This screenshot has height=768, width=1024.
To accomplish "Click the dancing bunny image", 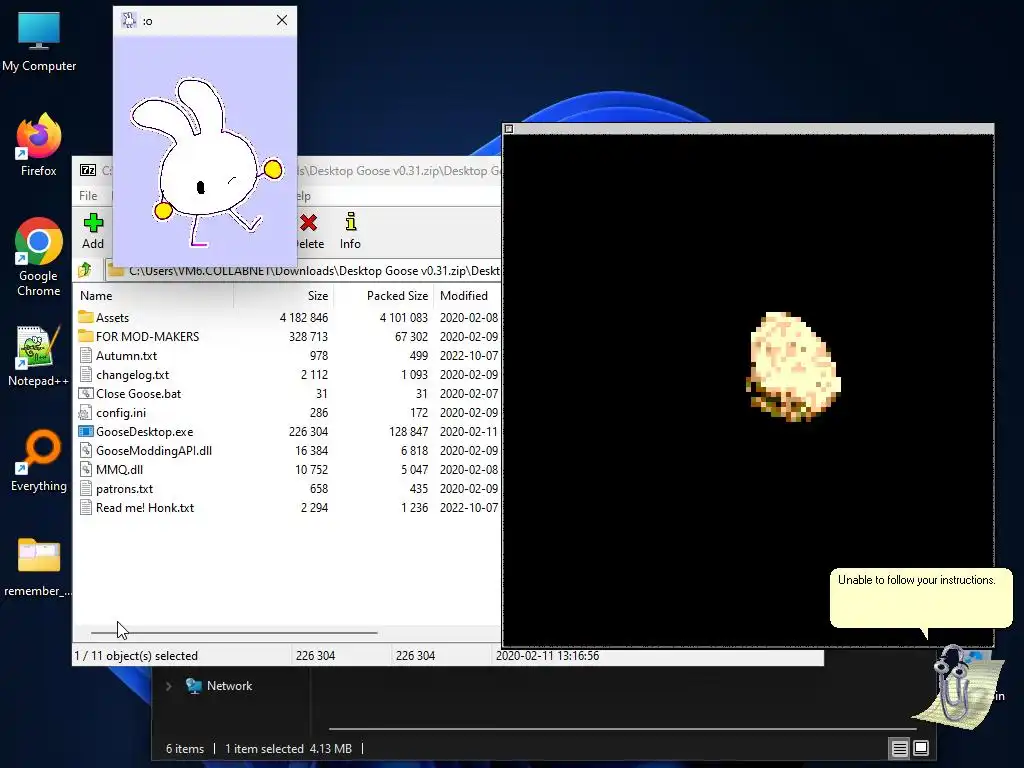I will coord(206,162).
